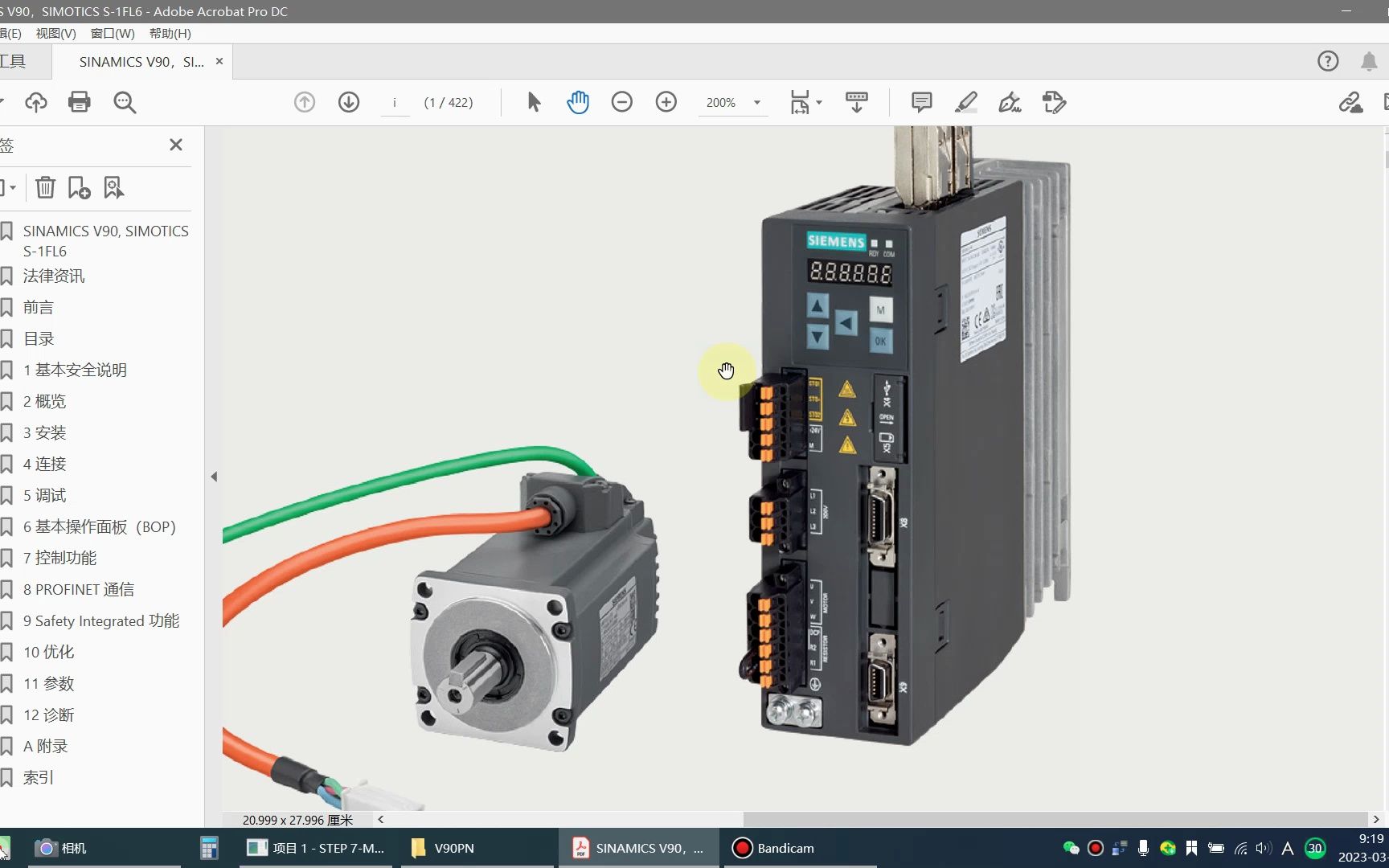
Task: Open bookmark 5 调试
Action: 44,495
